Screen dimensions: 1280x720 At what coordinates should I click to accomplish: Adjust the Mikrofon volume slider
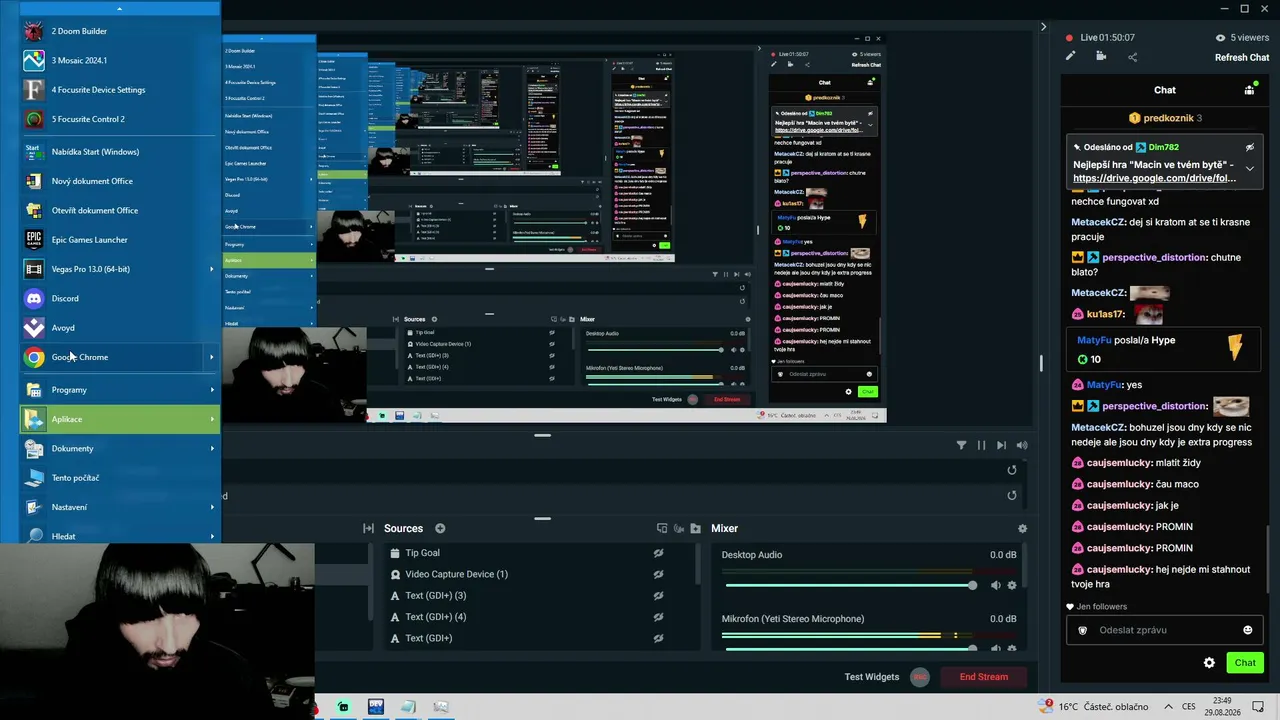pyautogui.click(x=849, y=648)
